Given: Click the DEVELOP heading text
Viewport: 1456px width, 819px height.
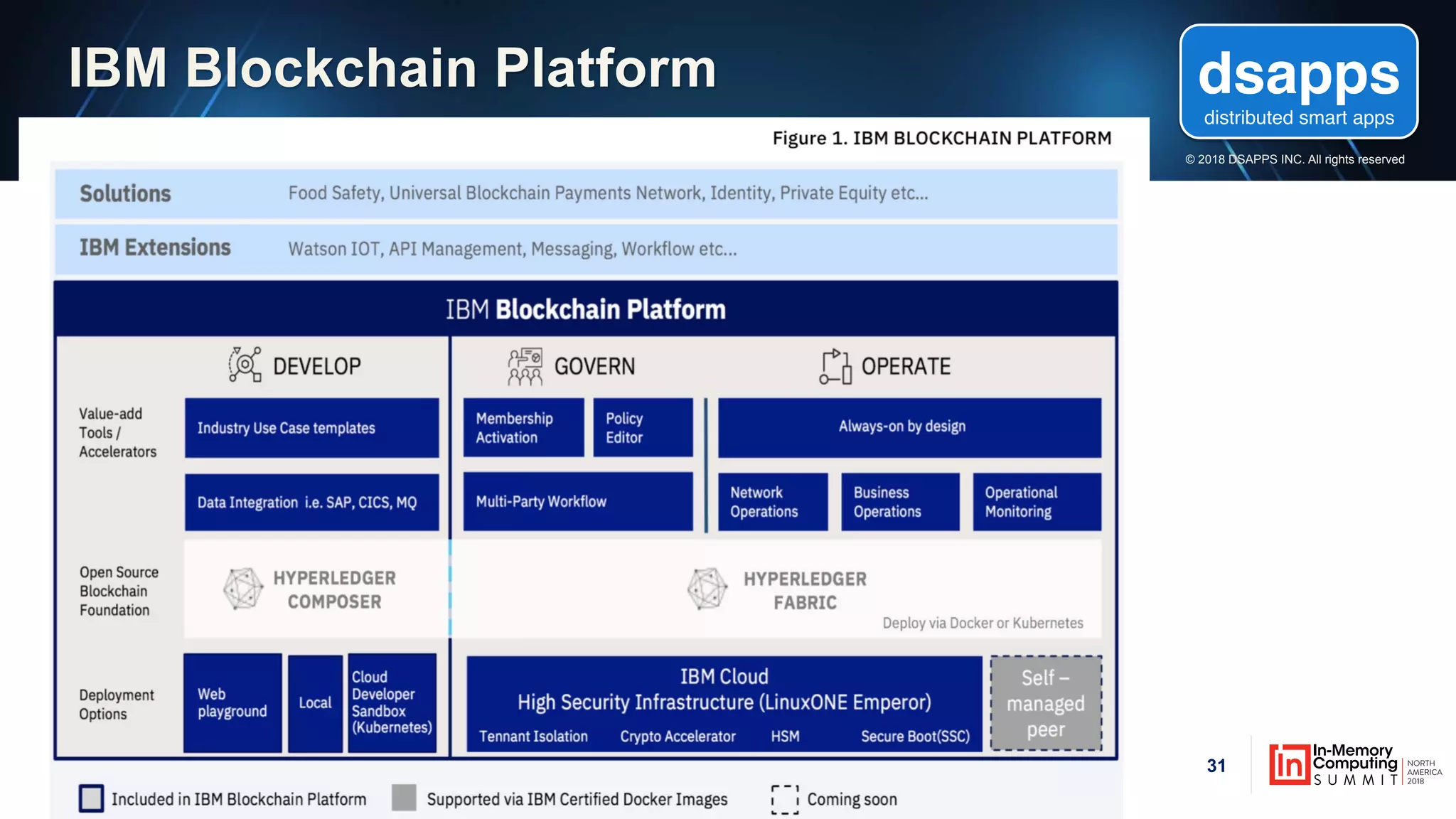Looking at the screenshot, I should [317, 366].
